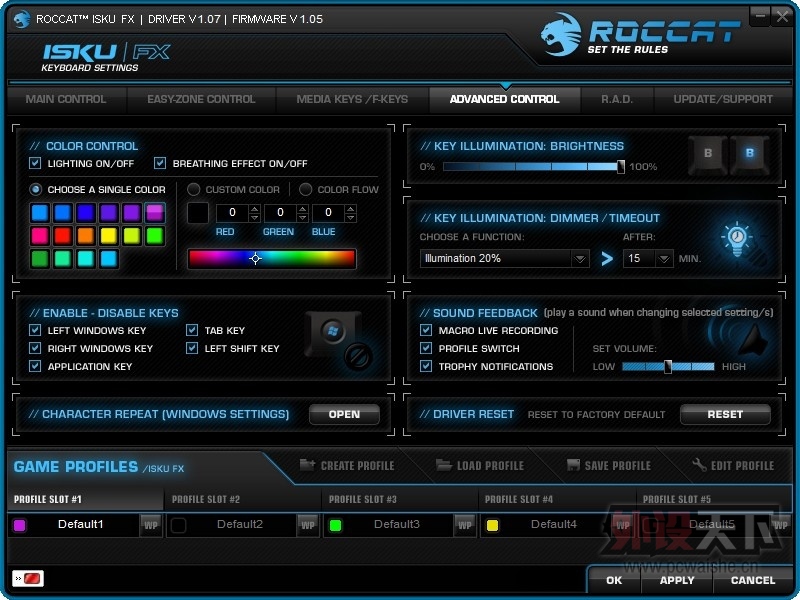Click the rainbow color spectrum bar

[x=272, y=259]
